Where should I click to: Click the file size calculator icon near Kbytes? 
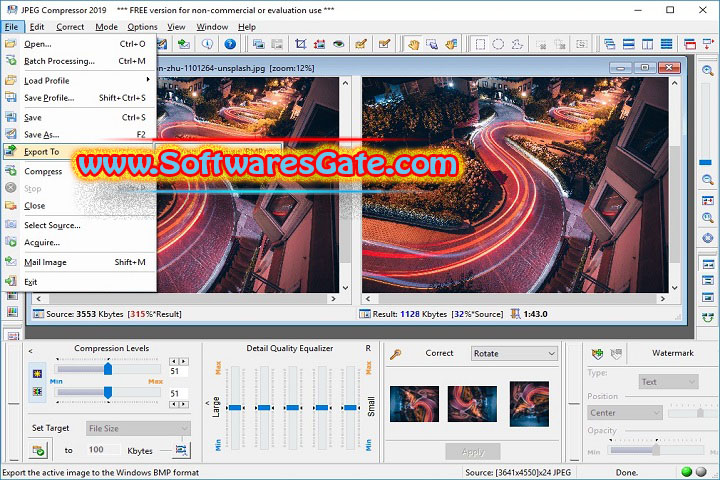pyautogui.click(x=181, y=450)
